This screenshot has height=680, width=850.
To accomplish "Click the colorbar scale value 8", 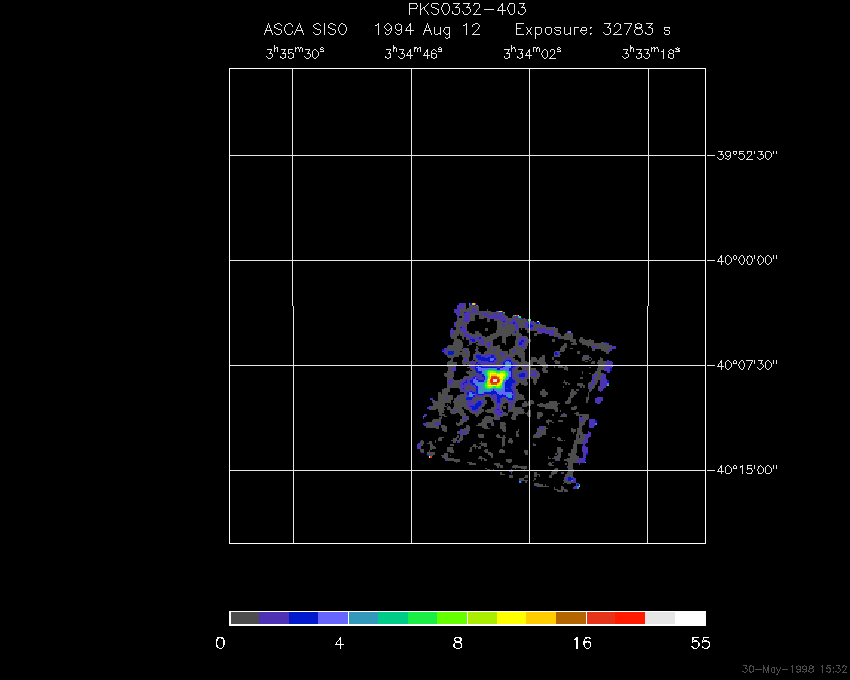I will point(458,644).
